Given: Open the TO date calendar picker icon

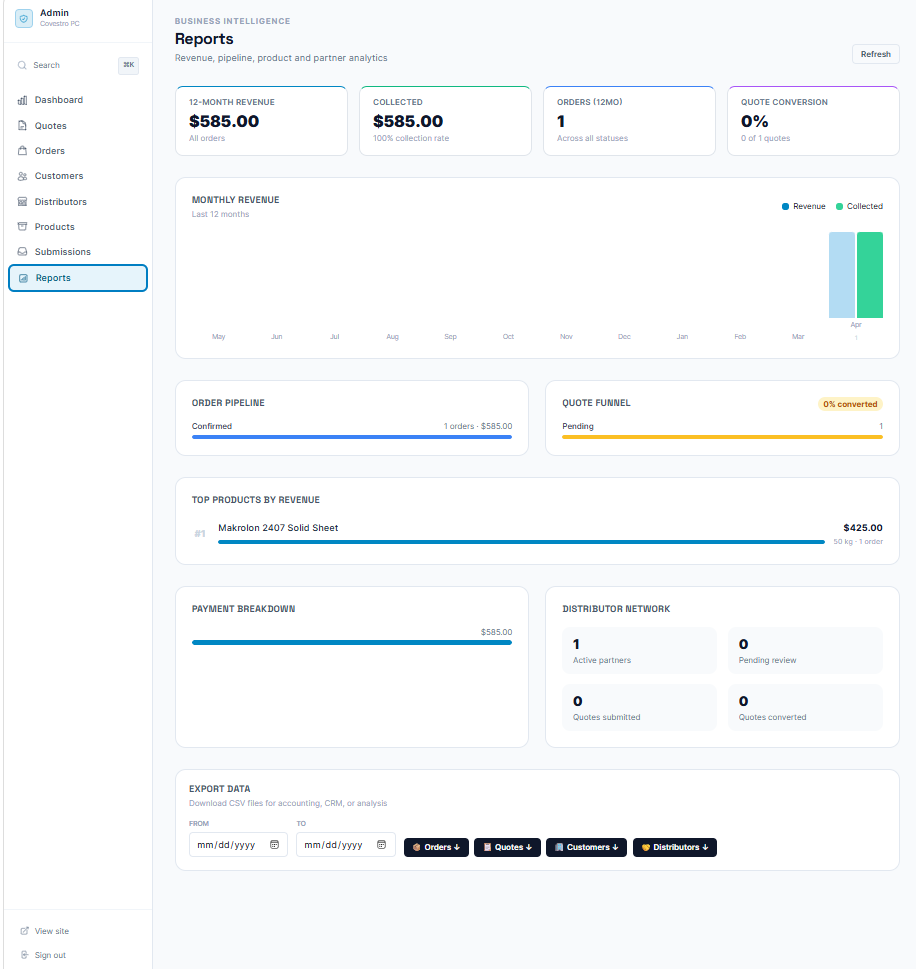Looking at the screenshot, I should (x=381, y=845).
